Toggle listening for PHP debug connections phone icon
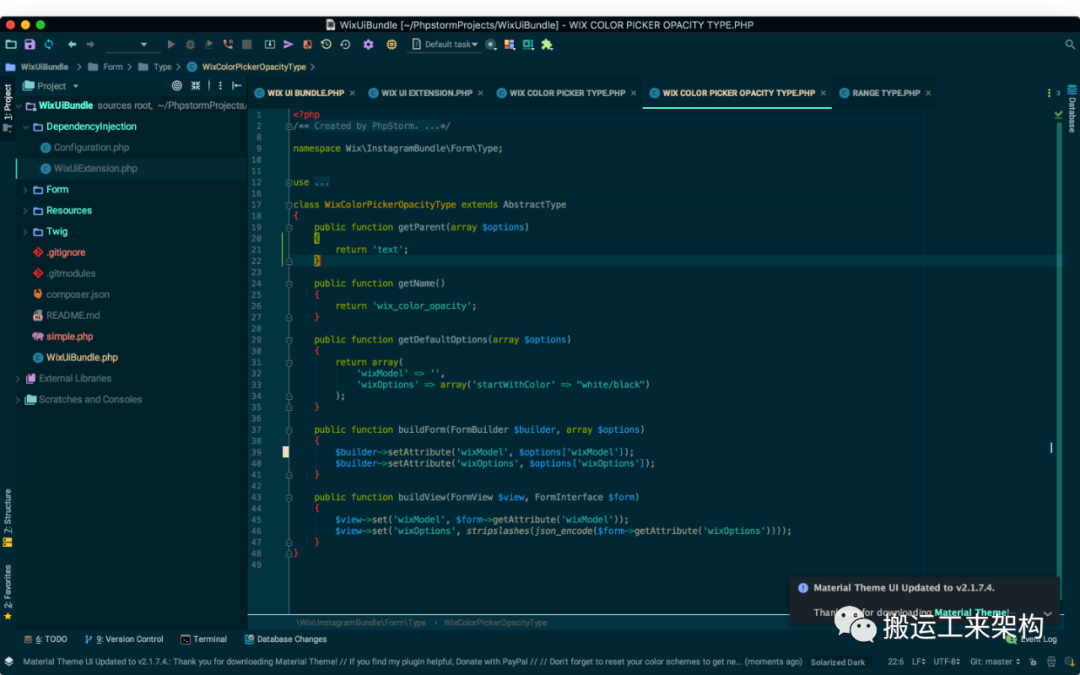1080x675 pixels. pyautogui.click(x=228, y=44)
